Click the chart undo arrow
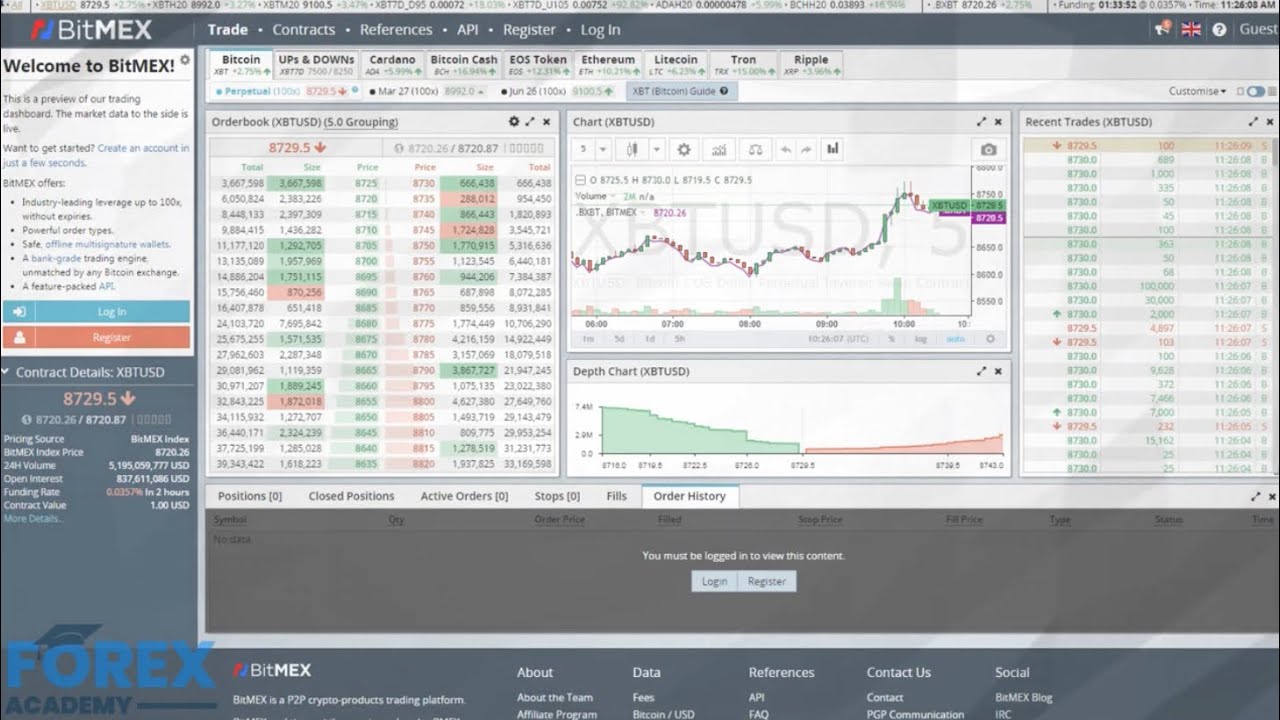The image size is (1280, 720). point(786,149)
